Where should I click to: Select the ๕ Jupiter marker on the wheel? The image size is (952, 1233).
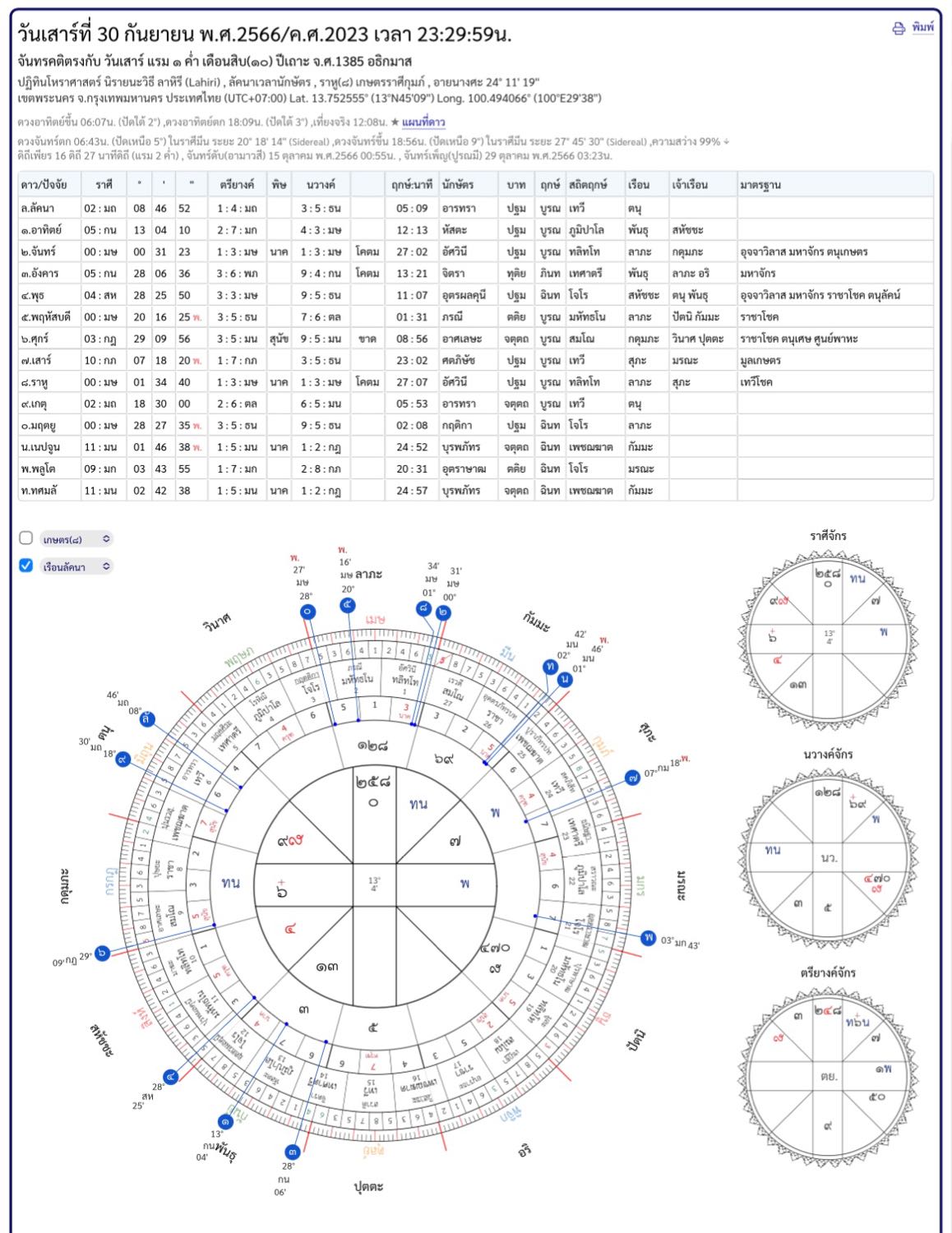click(348, 606)
